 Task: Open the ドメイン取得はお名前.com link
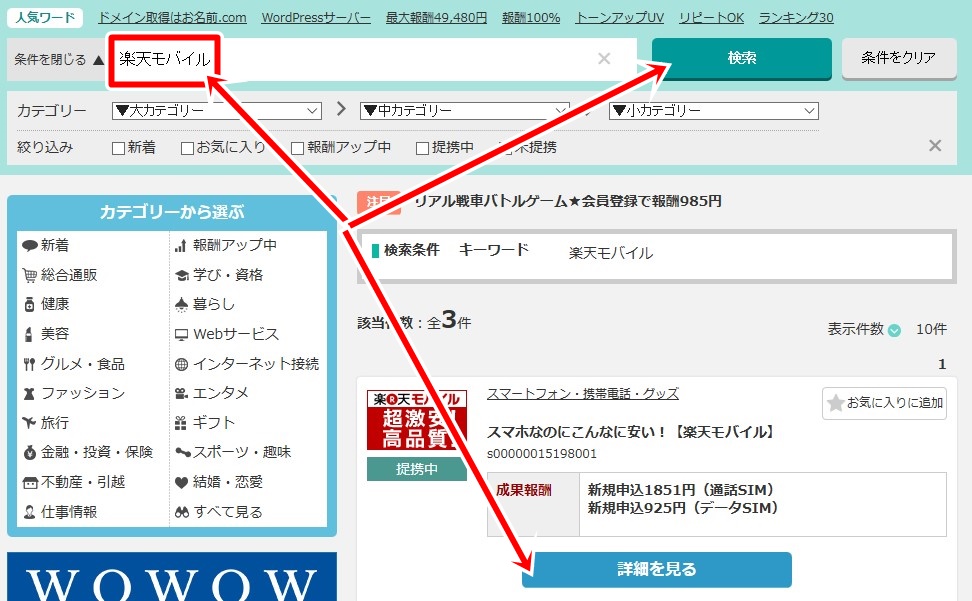pos(172,18)
